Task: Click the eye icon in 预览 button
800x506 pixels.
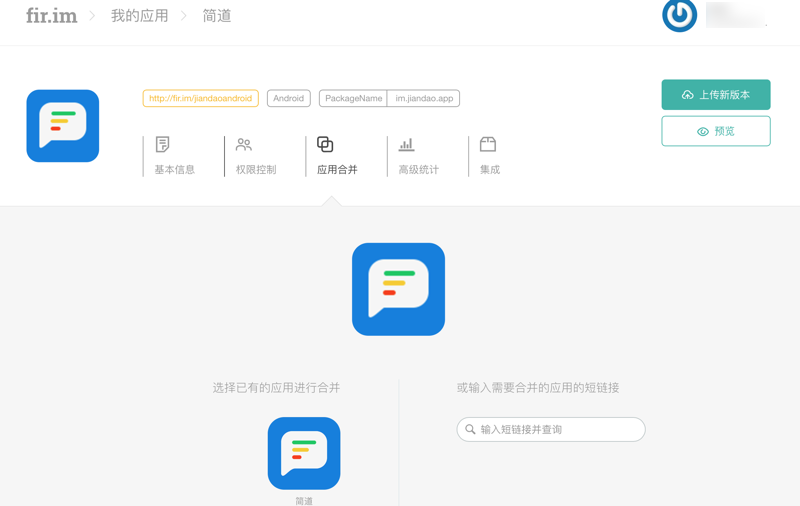Action: tap(703, 132)
